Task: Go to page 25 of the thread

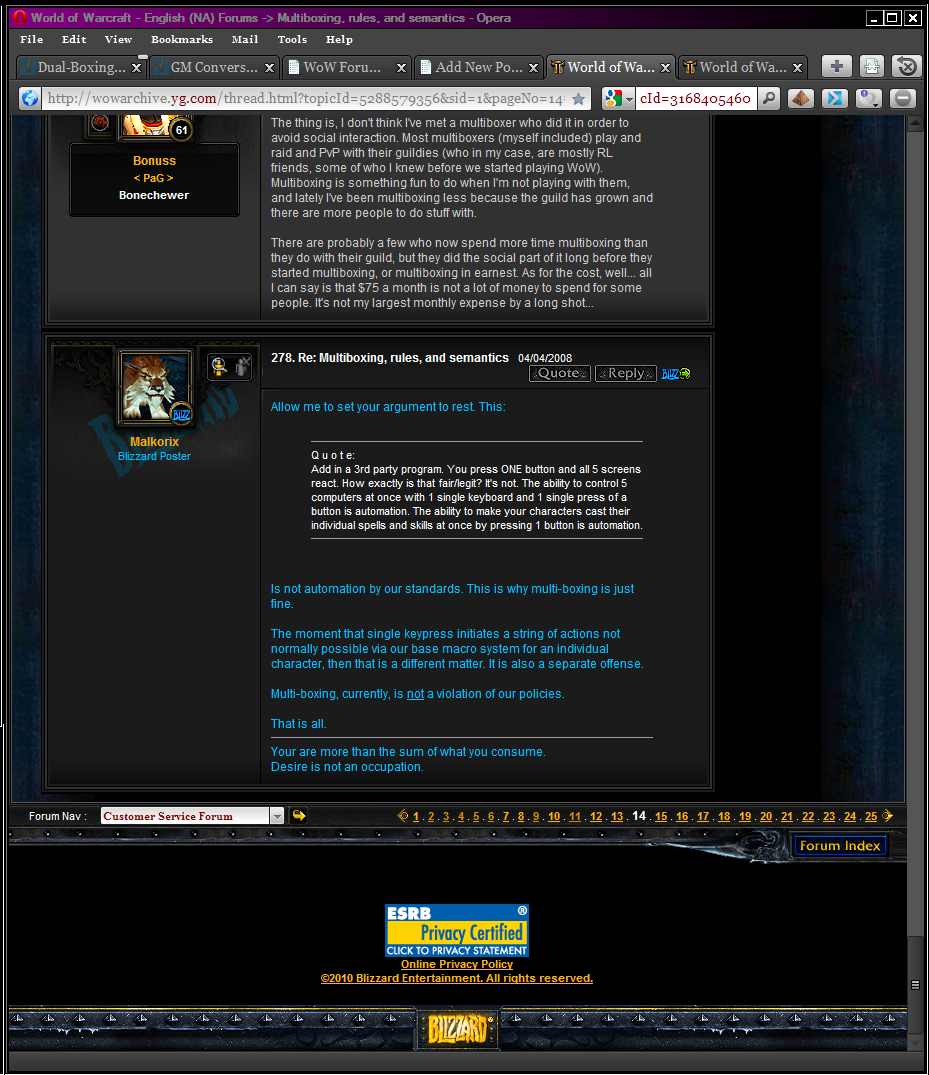Action: click(x=871, y=817)
